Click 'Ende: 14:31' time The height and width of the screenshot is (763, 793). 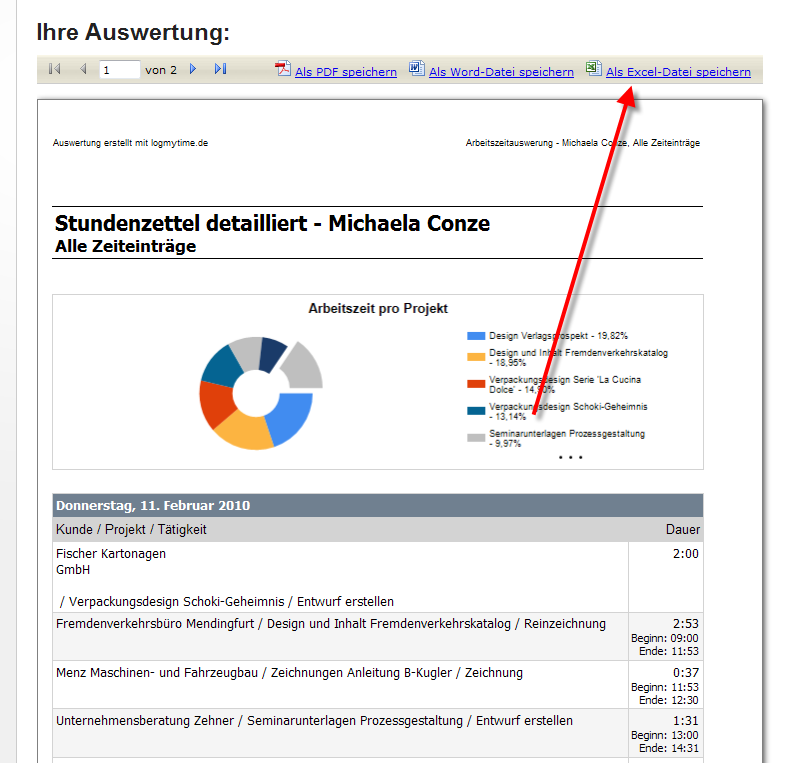coord(669,748)
